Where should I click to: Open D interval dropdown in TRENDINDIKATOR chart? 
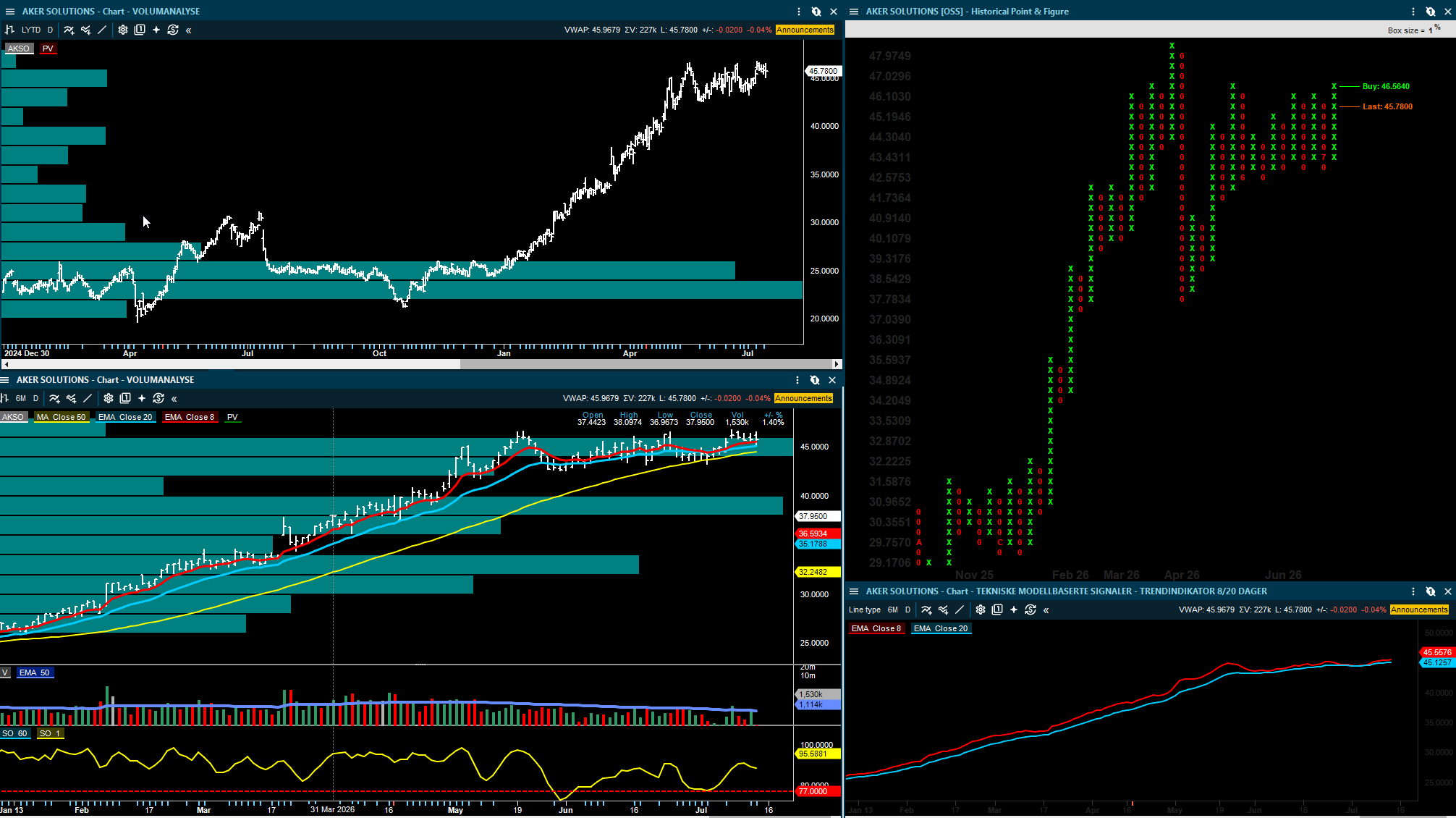(908, 610)
